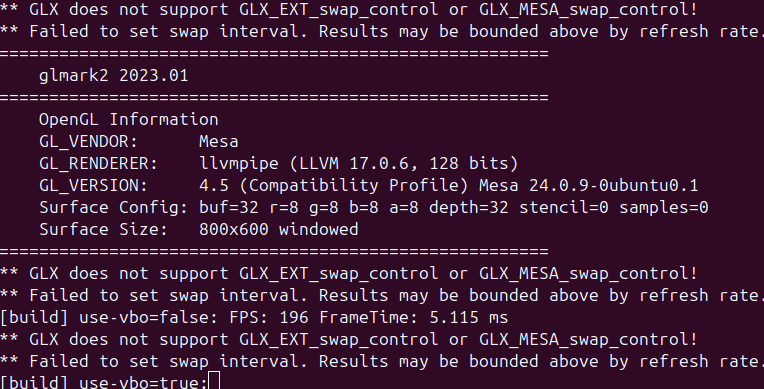The height and width of the screenshot is (389, 764).
Task: Click the Mesa 24.0.9-0ubuntu0.1 version string
Action: tap(589, 186)
